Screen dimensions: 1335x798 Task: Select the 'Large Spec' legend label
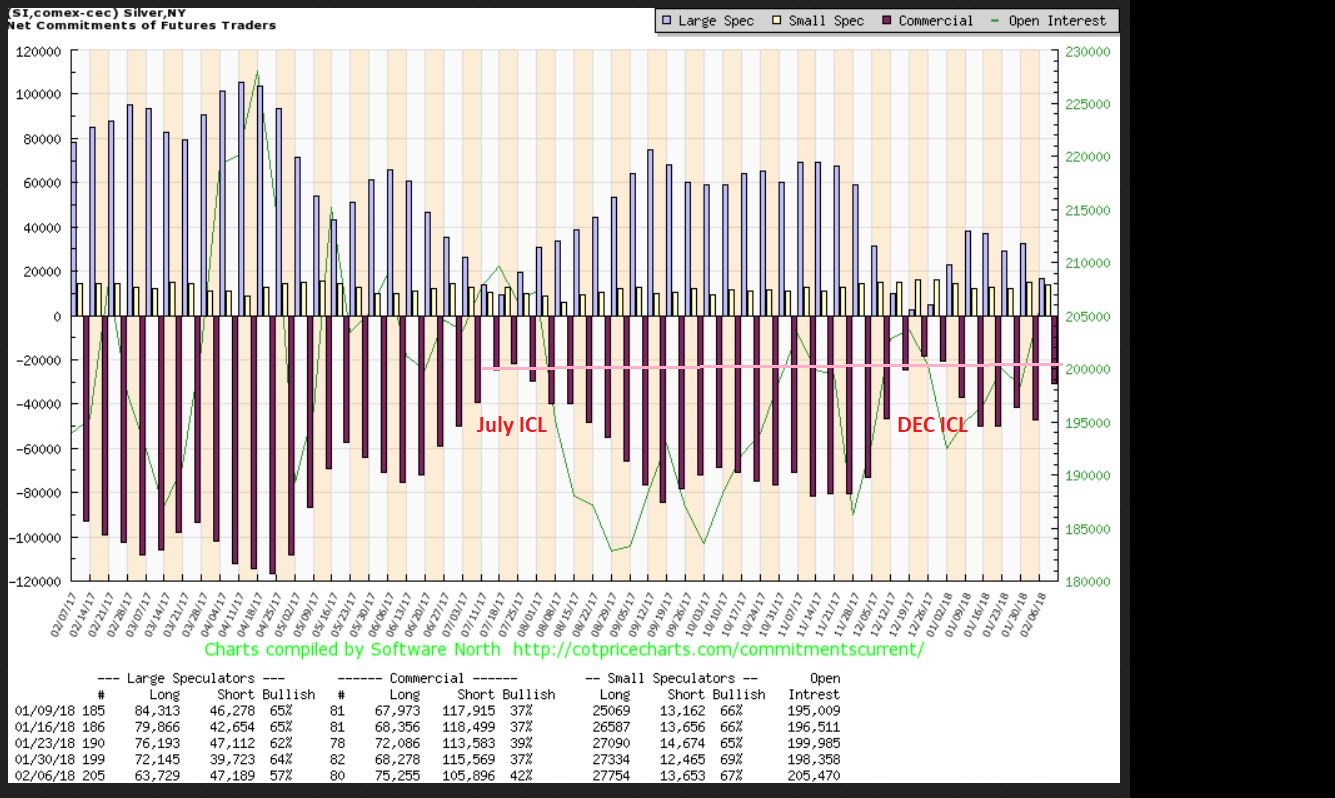716,21
